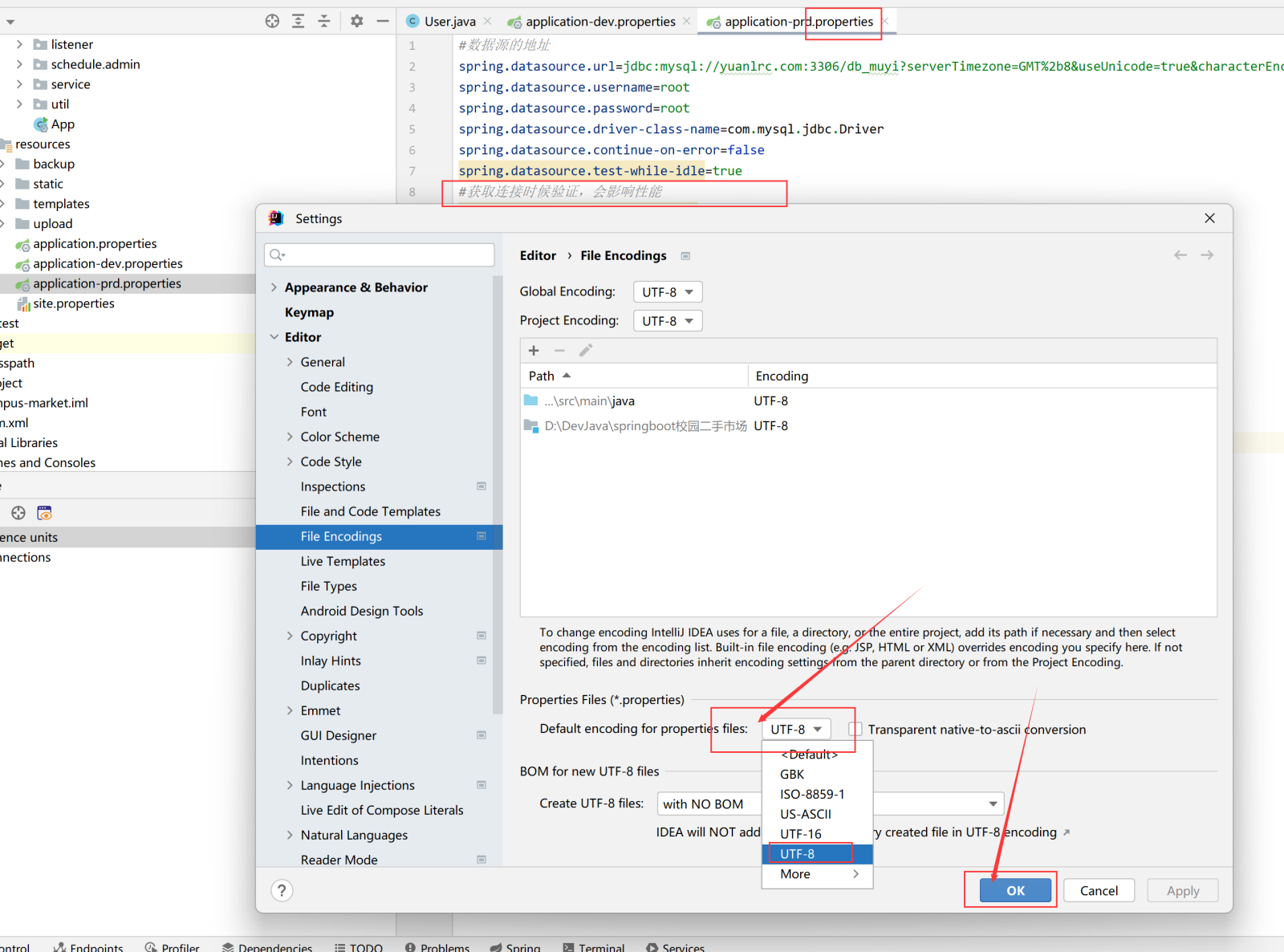The height and width of the screenshot is (952, 1284).
Task: Click Profiler tool window icon
Action: (x=151, y=947)
